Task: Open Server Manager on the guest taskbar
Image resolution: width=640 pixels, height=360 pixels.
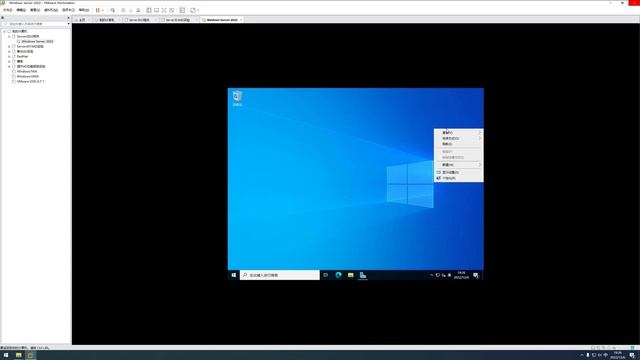Action: coord(363,275)
